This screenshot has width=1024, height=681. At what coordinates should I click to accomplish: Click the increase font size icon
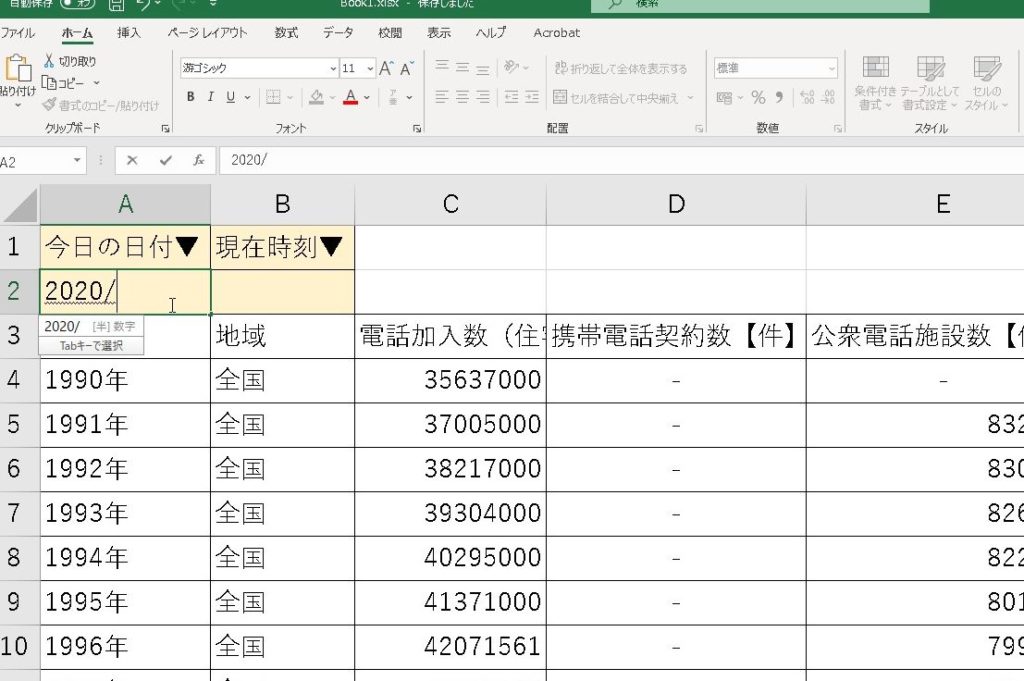pyautogui.click(x=385, y=69)
